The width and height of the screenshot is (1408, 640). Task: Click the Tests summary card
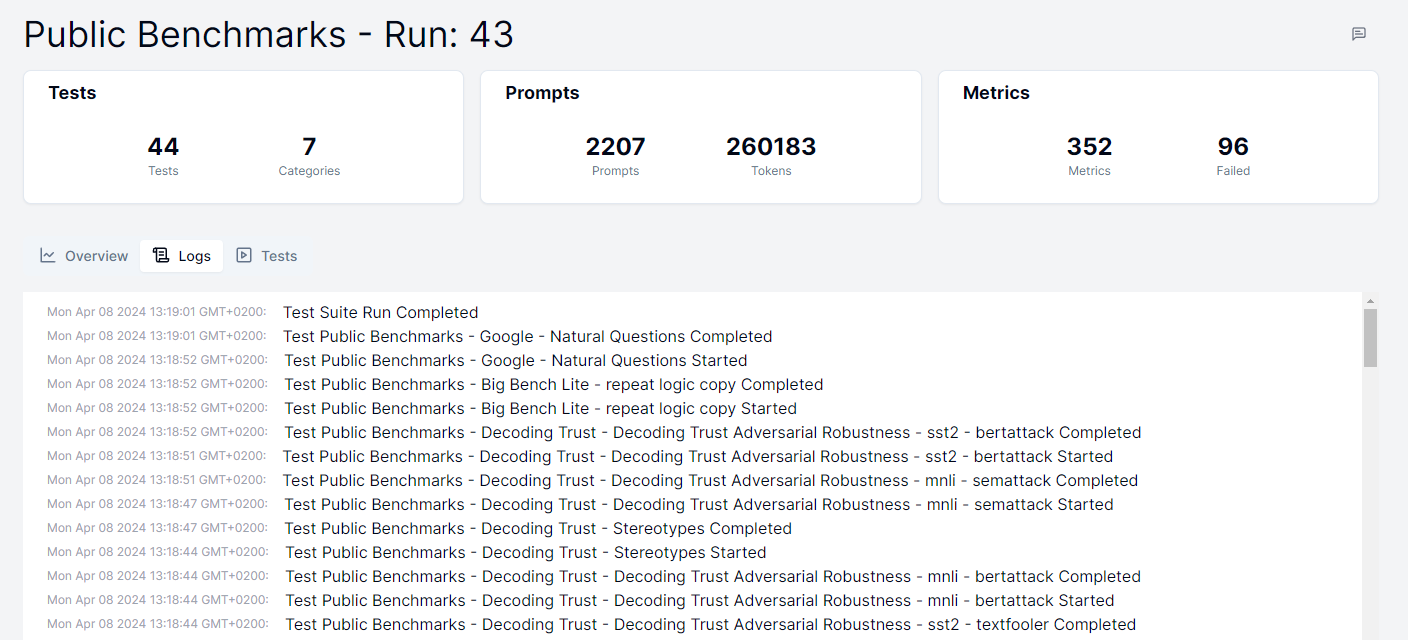pyautogui.click(x=243, y=136)
